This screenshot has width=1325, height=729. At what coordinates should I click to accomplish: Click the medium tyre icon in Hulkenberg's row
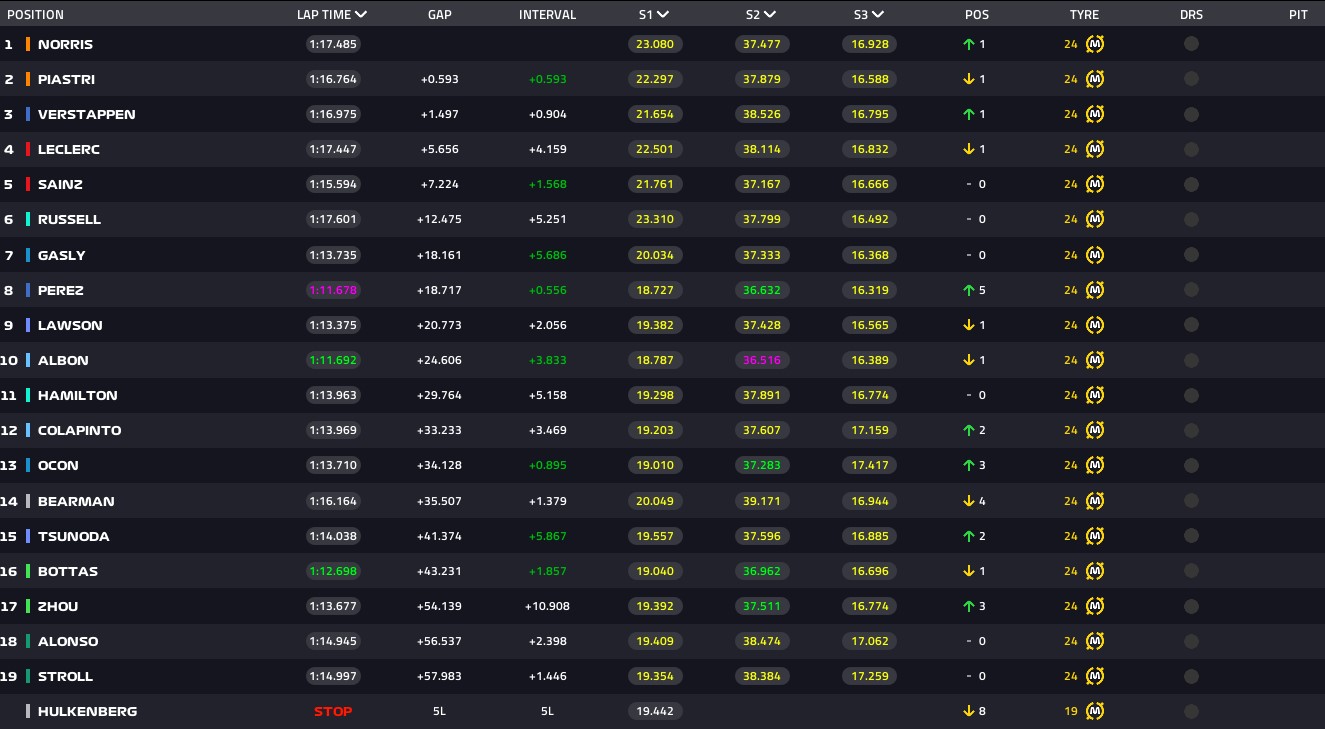pos(1095,711)
